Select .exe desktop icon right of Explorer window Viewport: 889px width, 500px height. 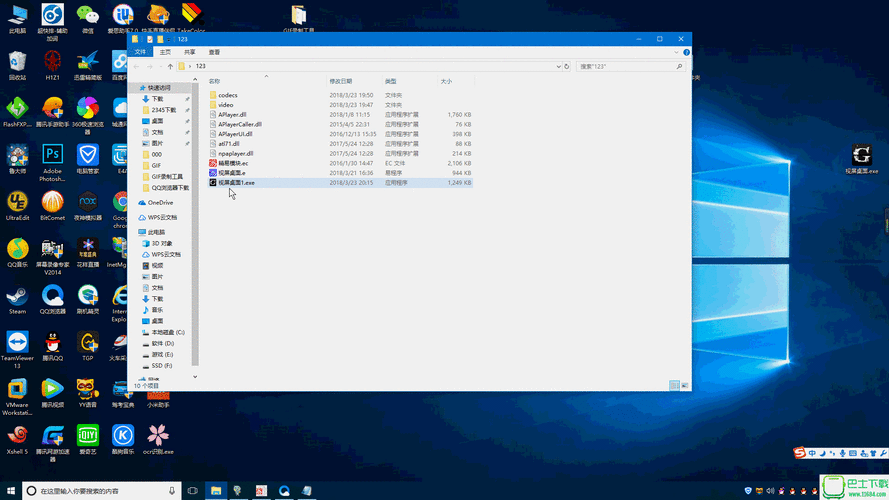coord(861,160)
